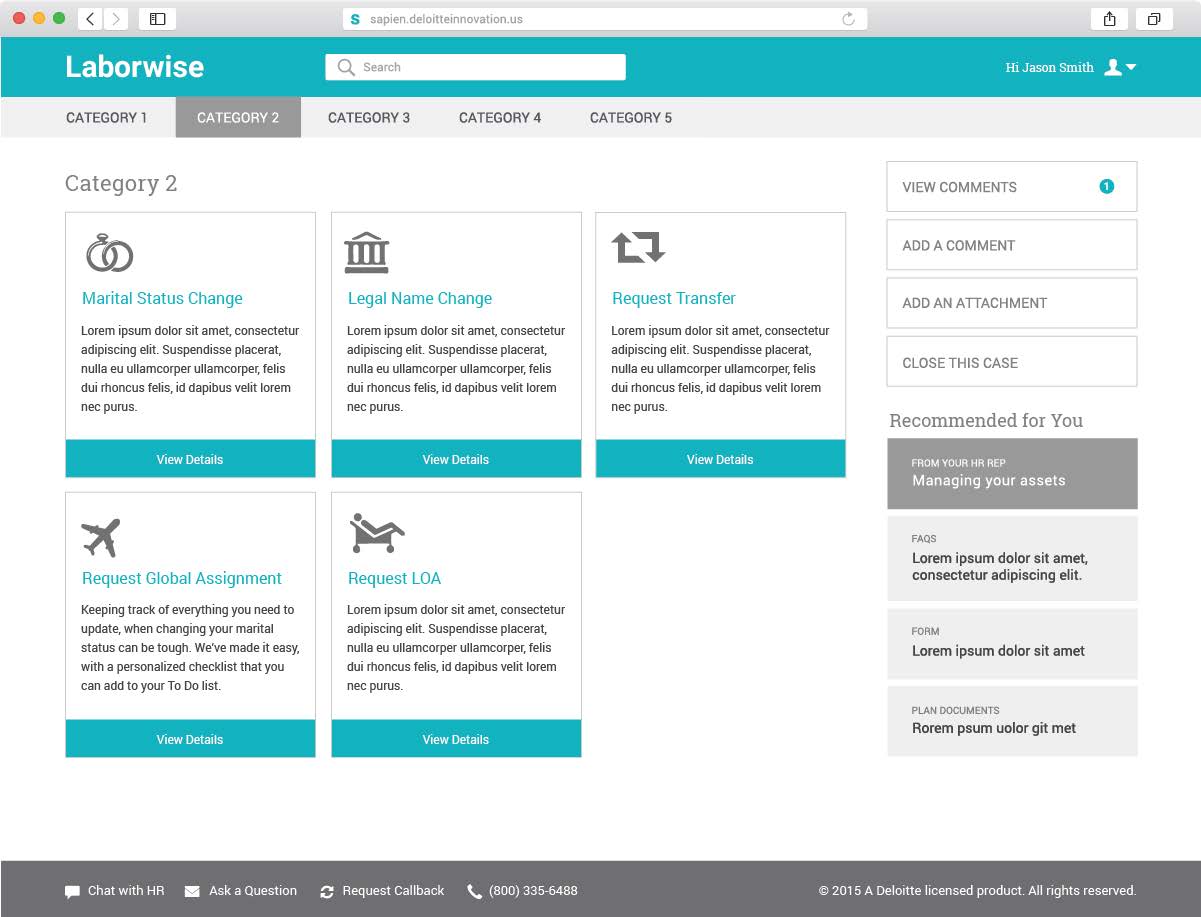Open the Category 3 tab

coord(369,117)
